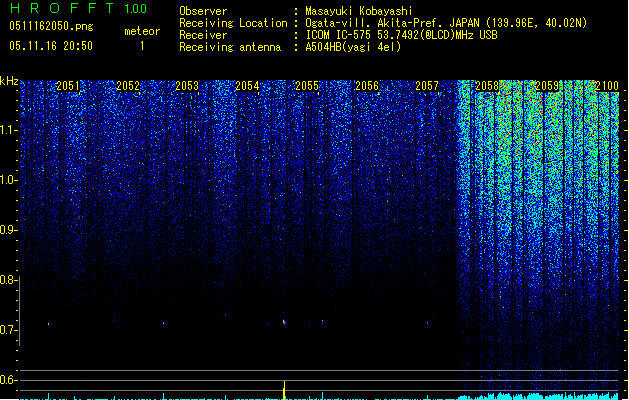629x400 pixels.
Task: Click the 2056 time marker
Action: (367, 86)
